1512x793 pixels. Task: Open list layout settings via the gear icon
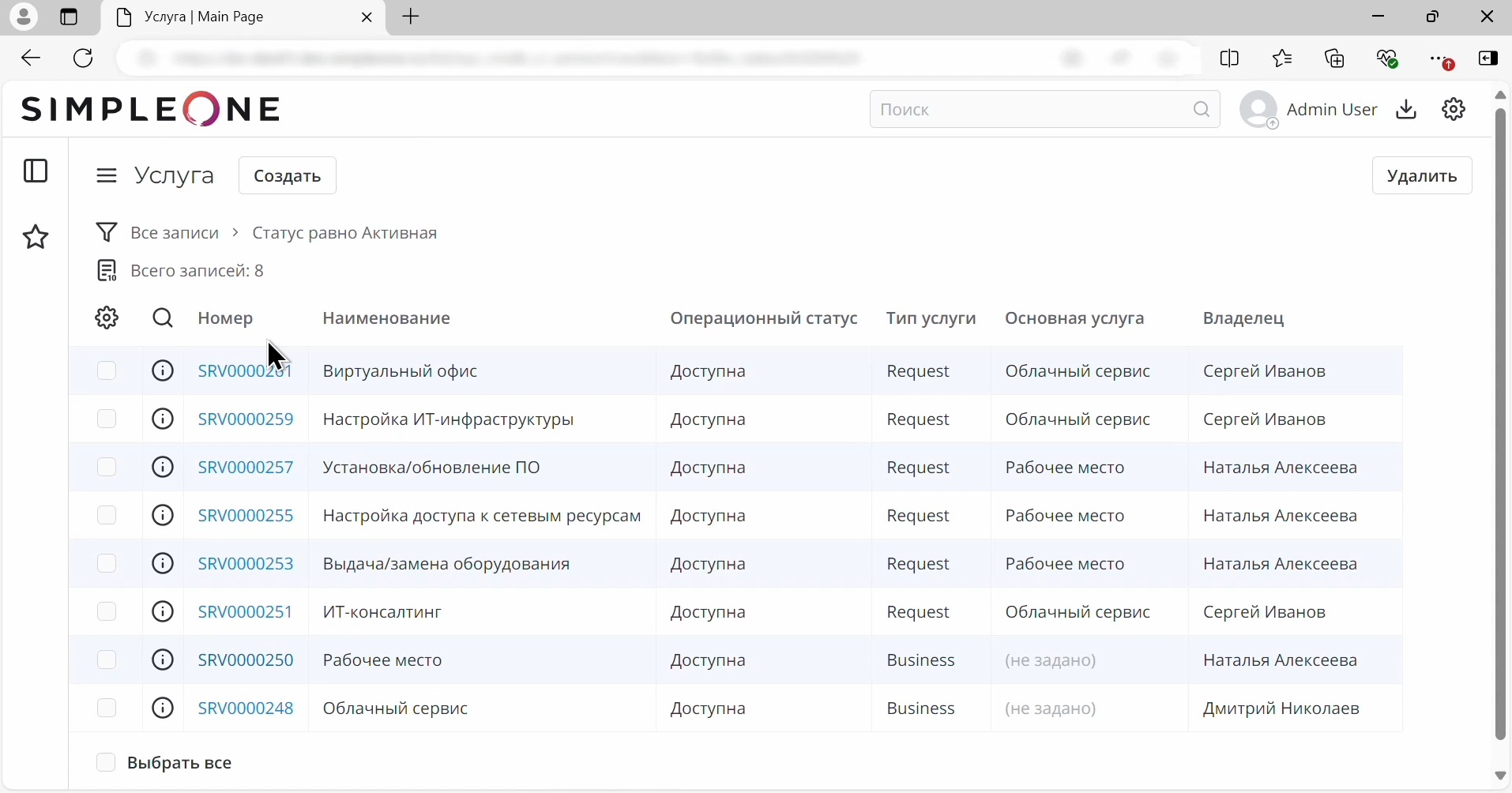coord(105,318)
